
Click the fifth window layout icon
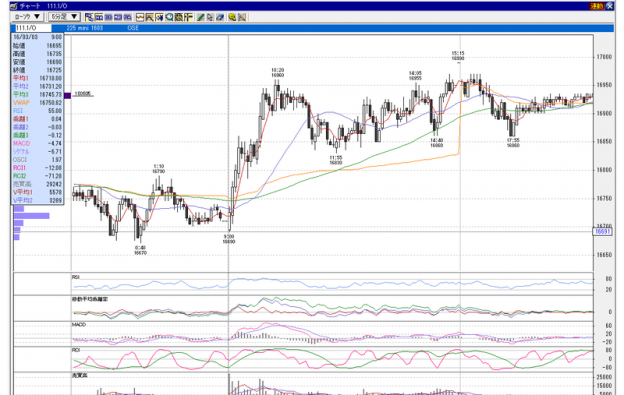127,17
